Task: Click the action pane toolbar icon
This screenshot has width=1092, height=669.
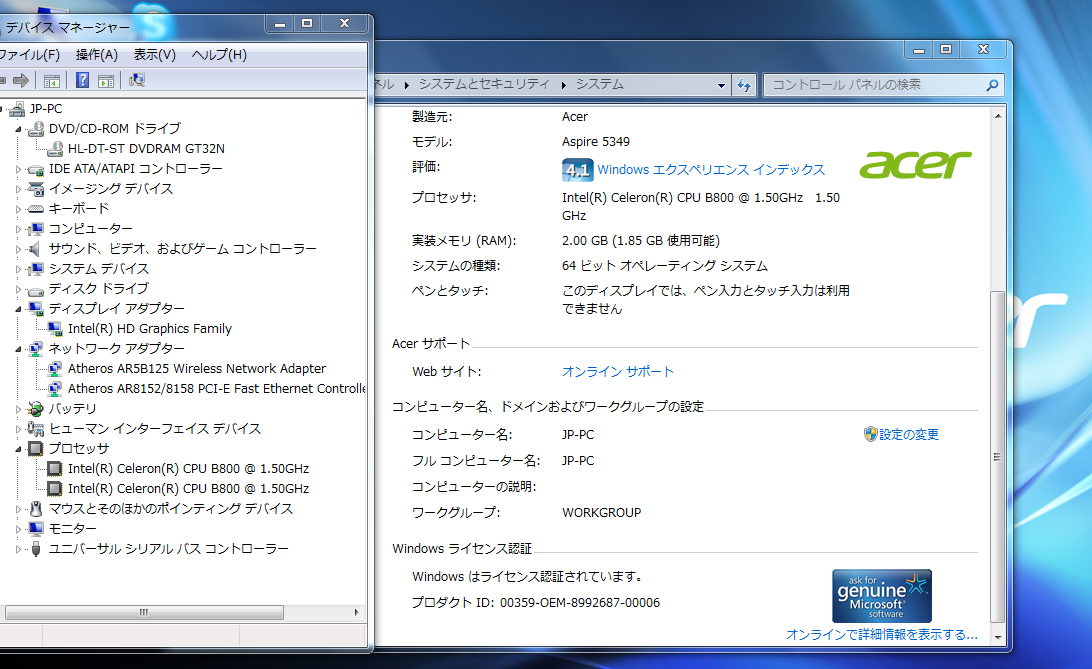Action: (x=106, y=81)
